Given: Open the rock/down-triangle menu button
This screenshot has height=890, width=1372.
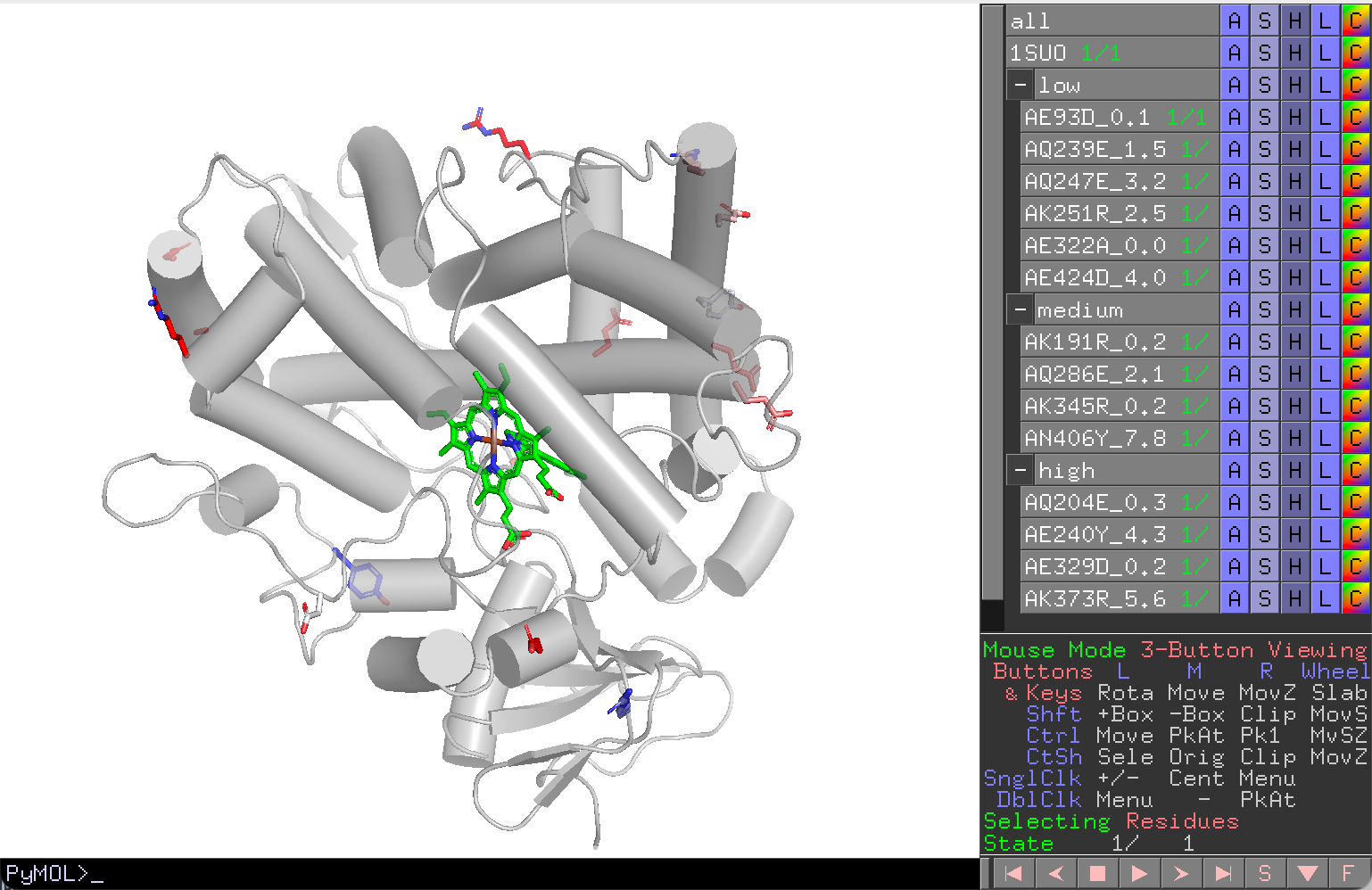Looking at the screenshot, I should click(1307, 874).
